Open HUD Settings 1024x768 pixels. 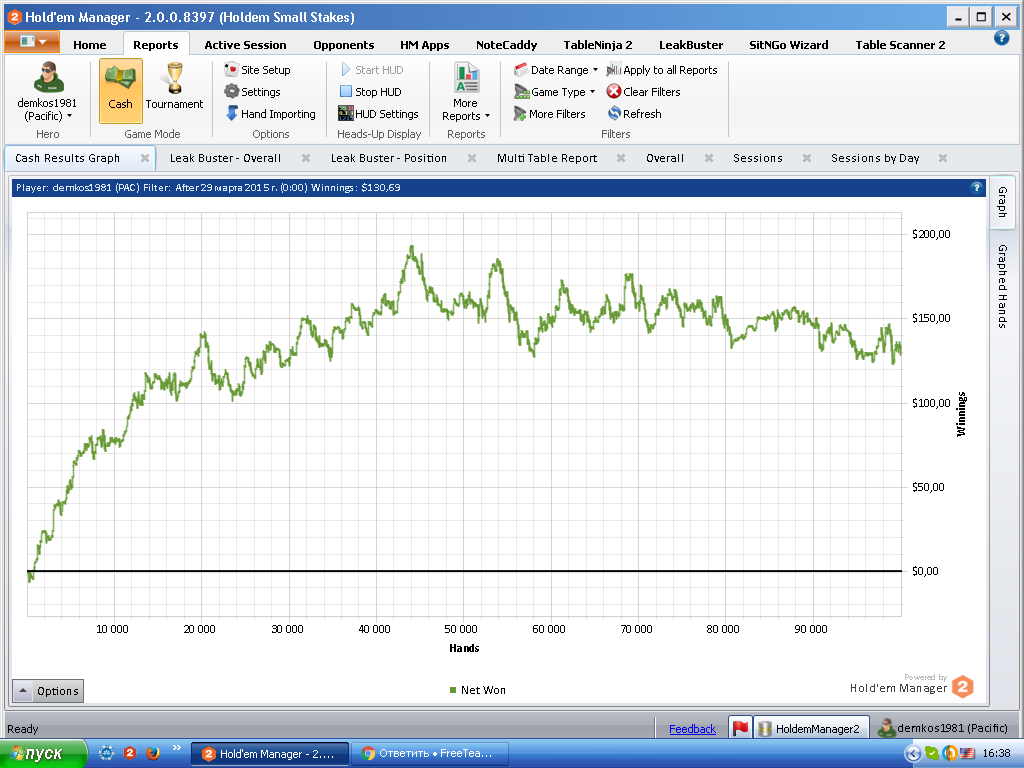[x=378, y=114]
